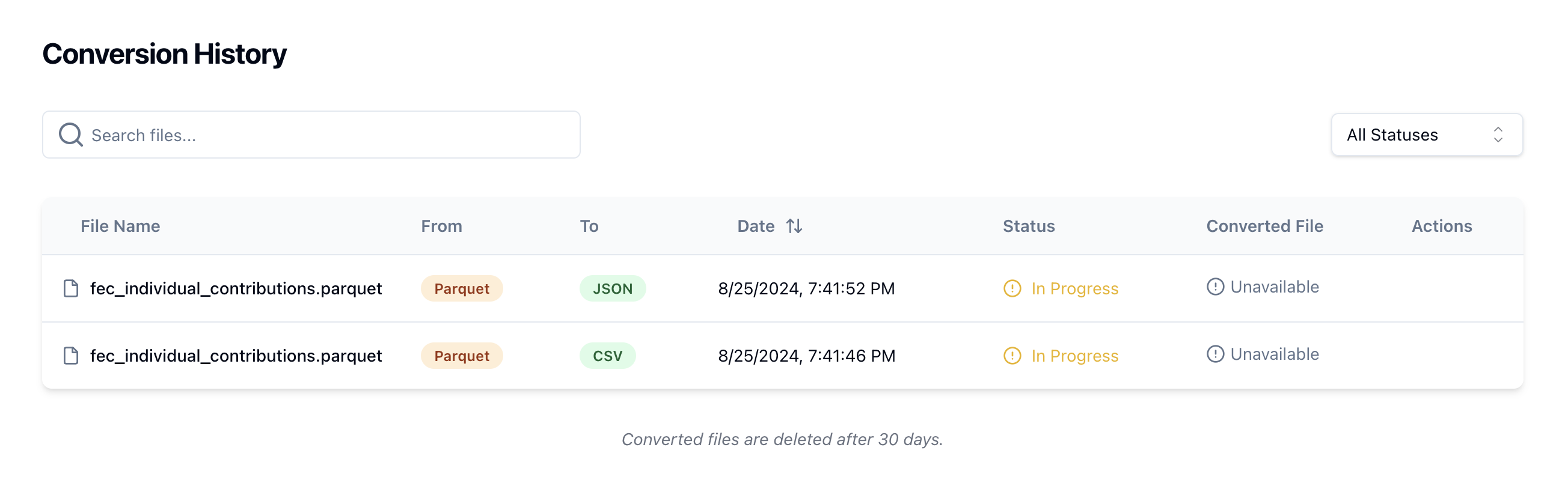The image size is (1568, 495).
Task: Click file icon of the CSV conversion row
Action: pos(71,356)
